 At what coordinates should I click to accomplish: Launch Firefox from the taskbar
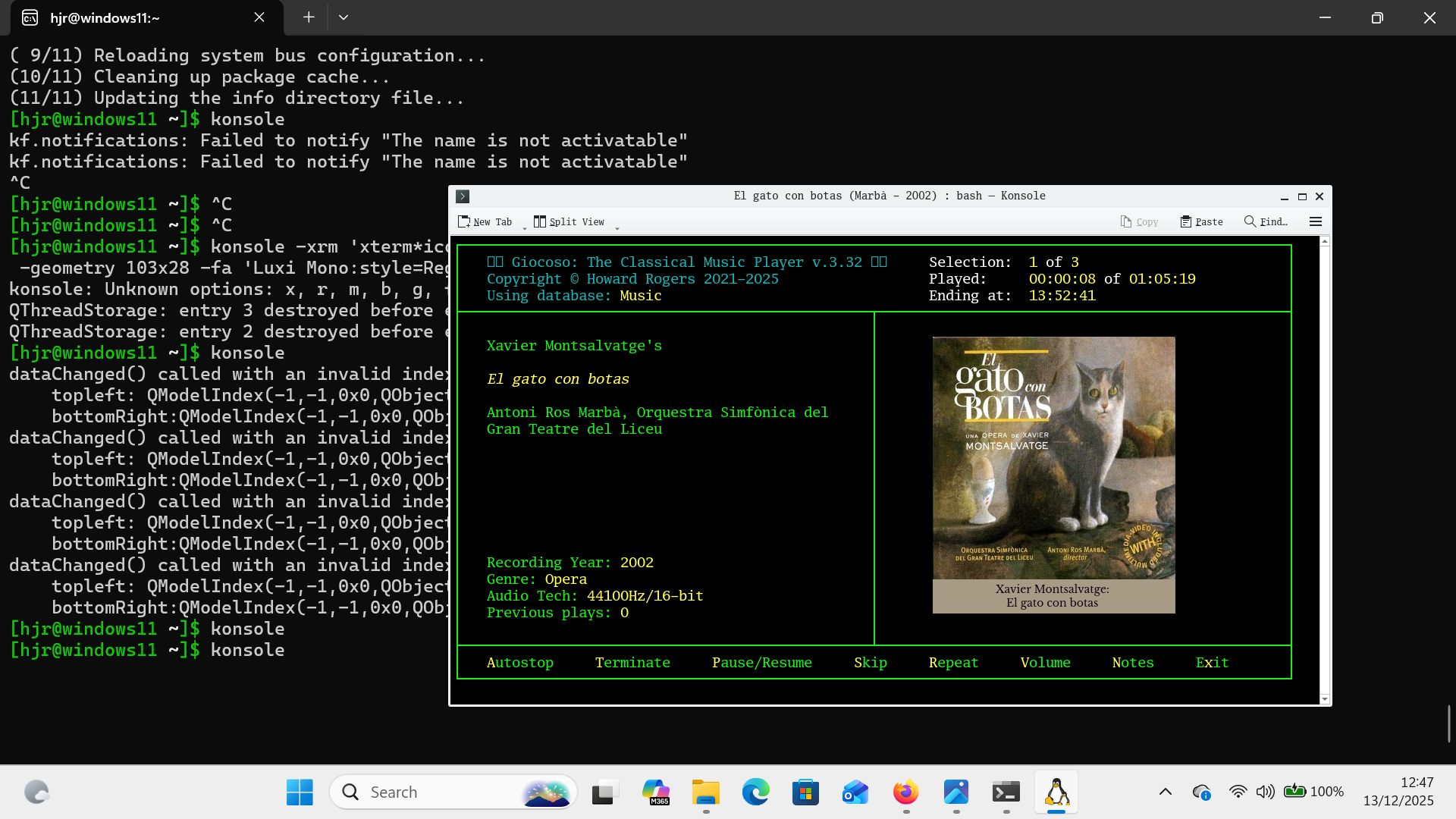coord(905,792)
